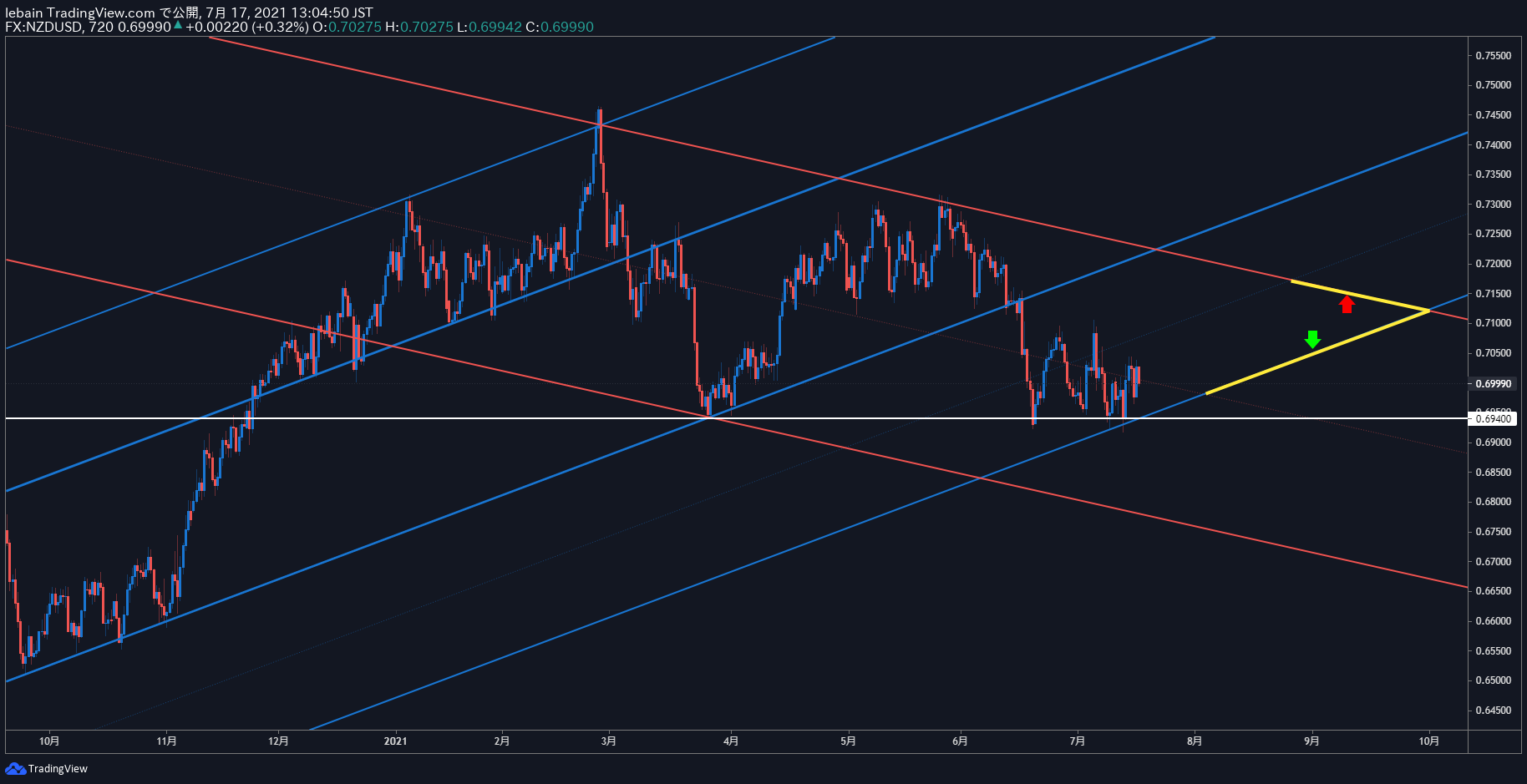Click the price axis label 0.73000
This screenshot has height=784, width=1527.
[1494, 205]
